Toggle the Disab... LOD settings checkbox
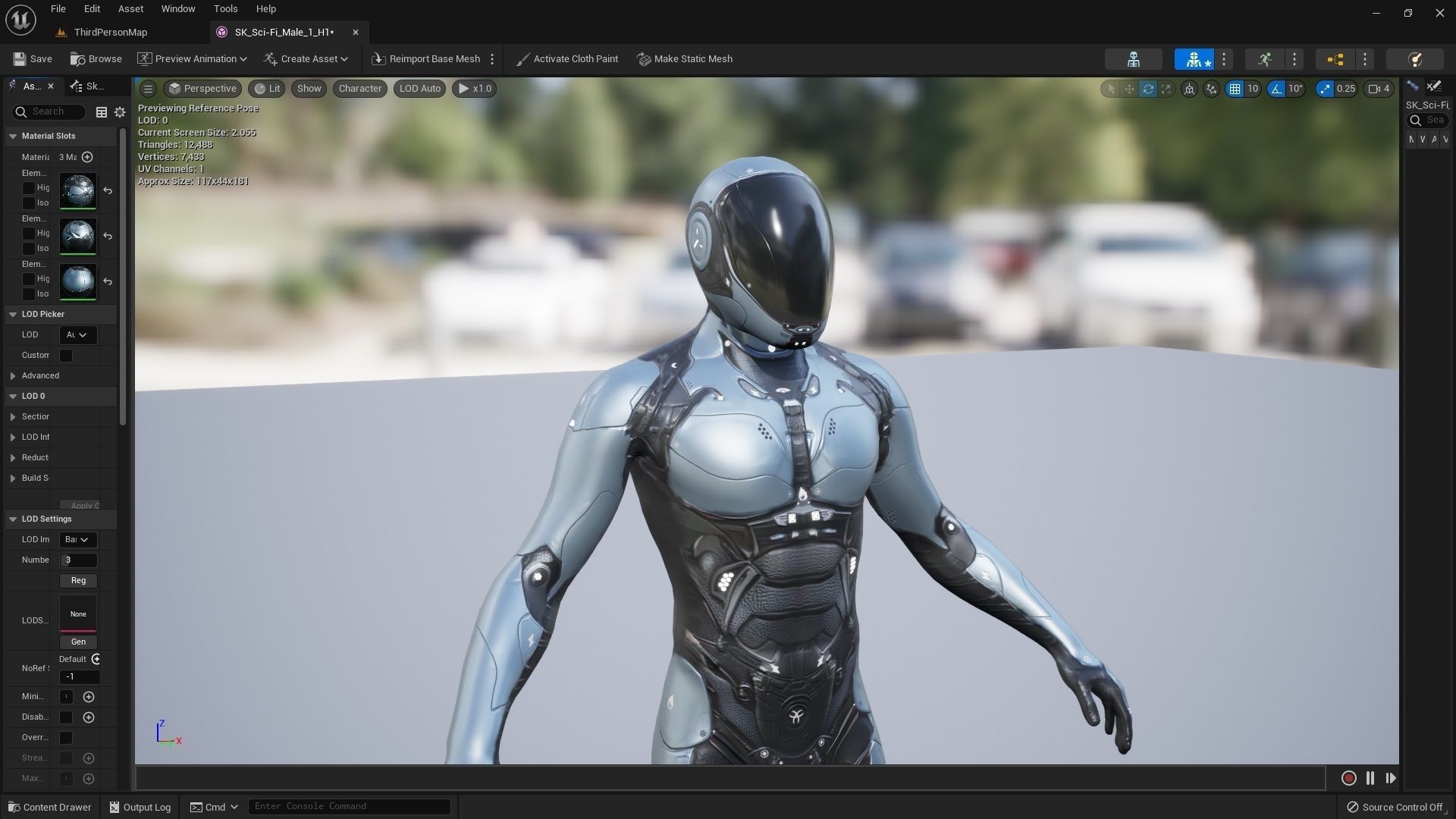The height and width of the screenshot is (819, 1456). [66, 717]
